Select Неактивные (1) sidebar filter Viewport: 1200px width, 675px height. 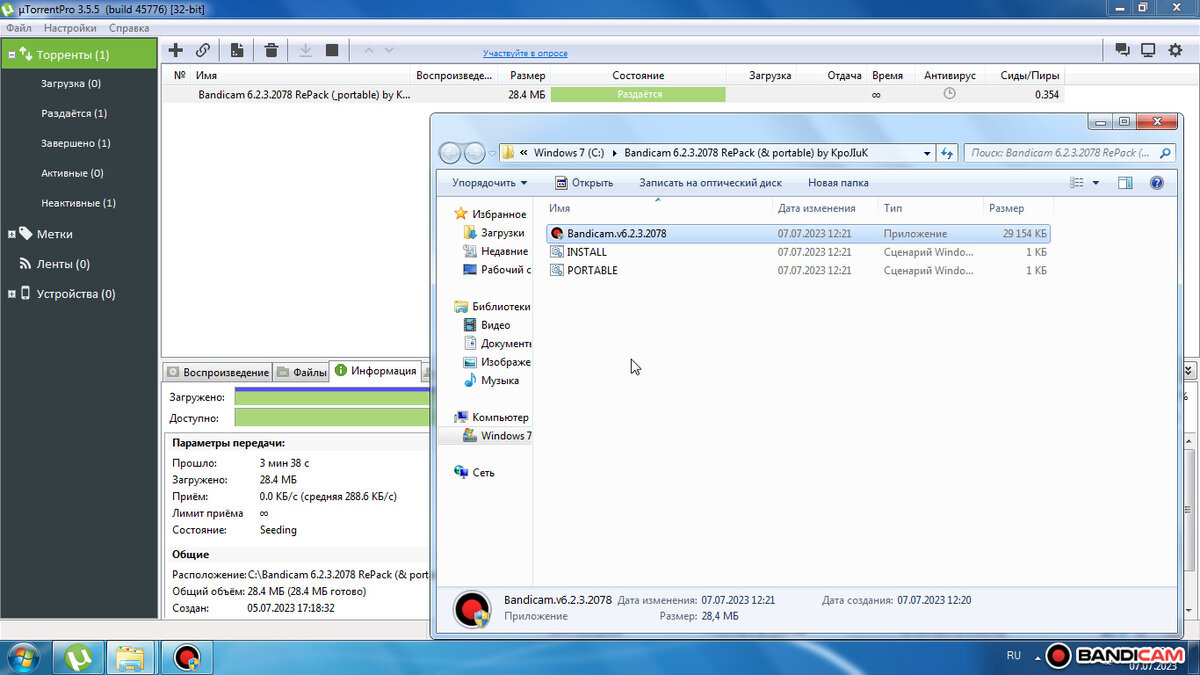coord(79,203)
